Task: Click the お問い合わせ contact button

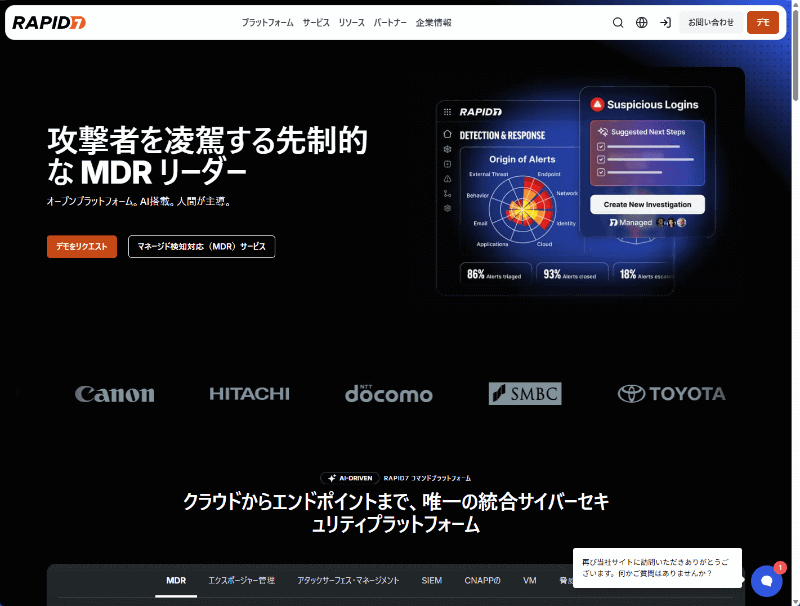Action: (x=711, y=22)
